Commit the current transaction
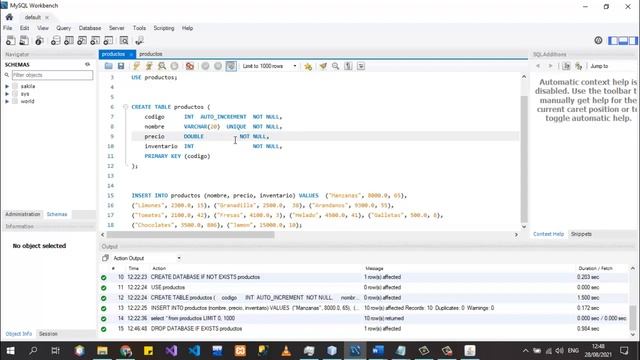 point(205,66)
